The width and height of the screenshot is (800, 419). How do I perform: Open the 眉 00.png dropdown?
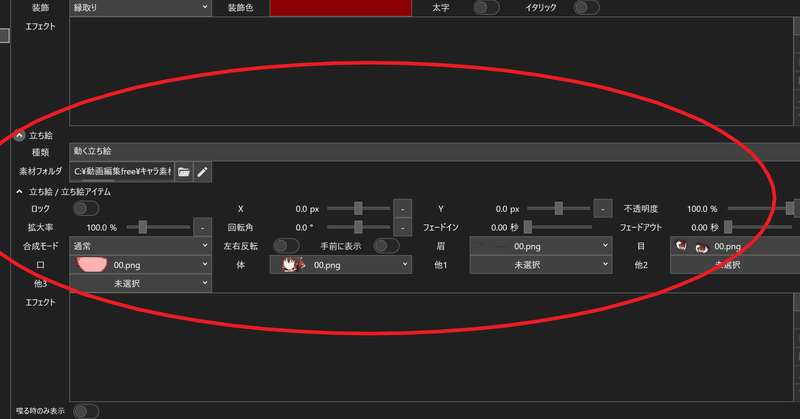(541, 246)
